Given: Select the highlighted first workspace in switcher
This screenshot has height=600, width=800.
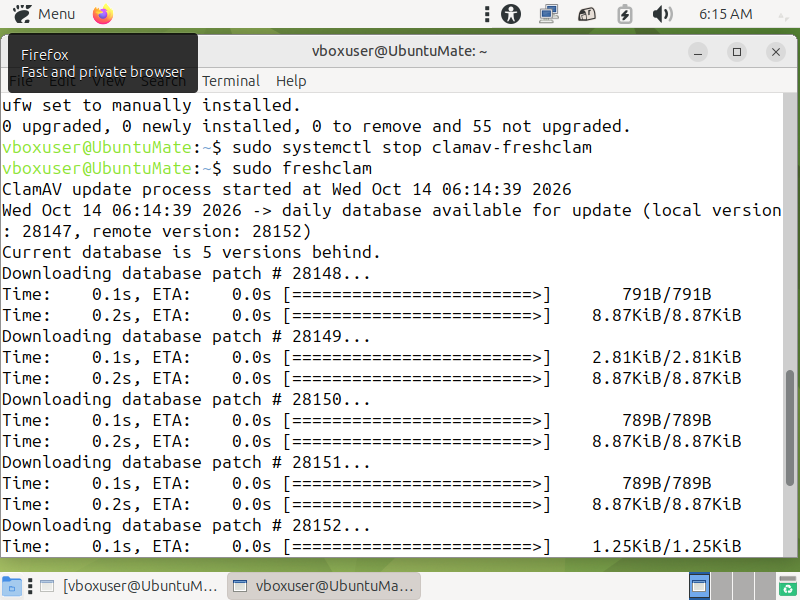Looking at the screenshot, I should (x=699, y=586).
